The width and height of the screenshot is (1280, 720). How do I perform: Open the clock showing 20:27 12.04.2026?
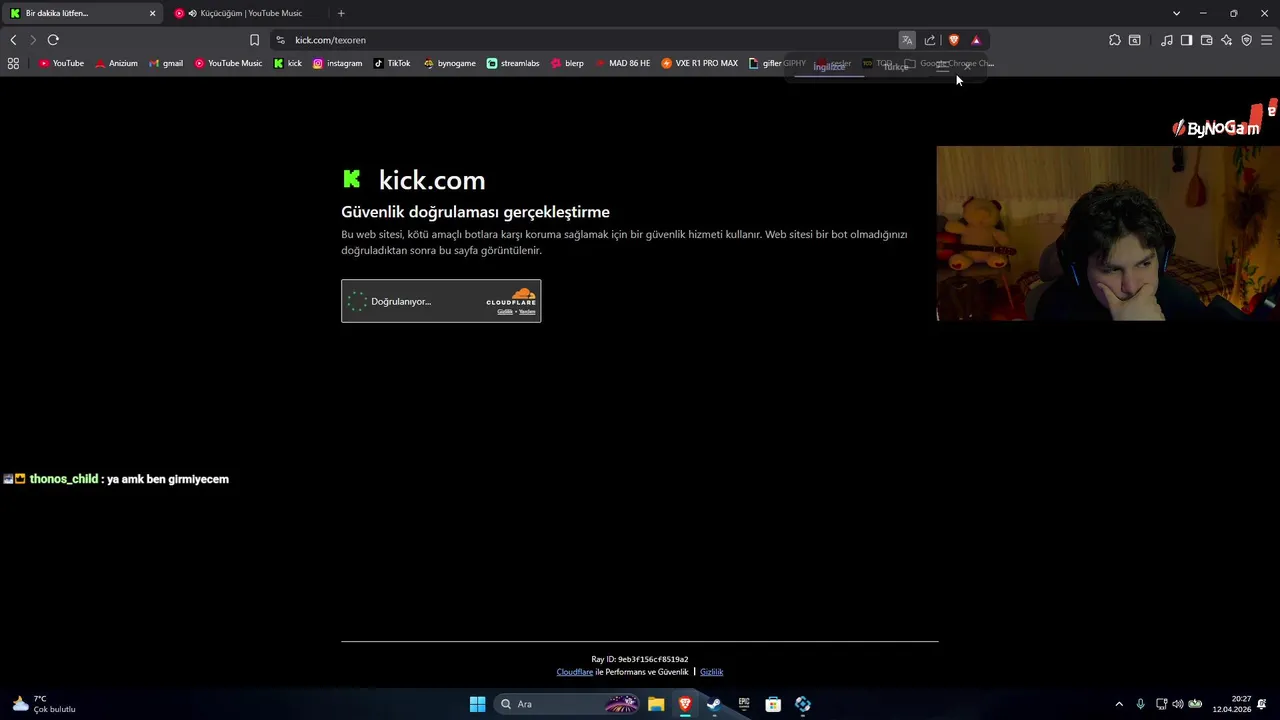1231,704
